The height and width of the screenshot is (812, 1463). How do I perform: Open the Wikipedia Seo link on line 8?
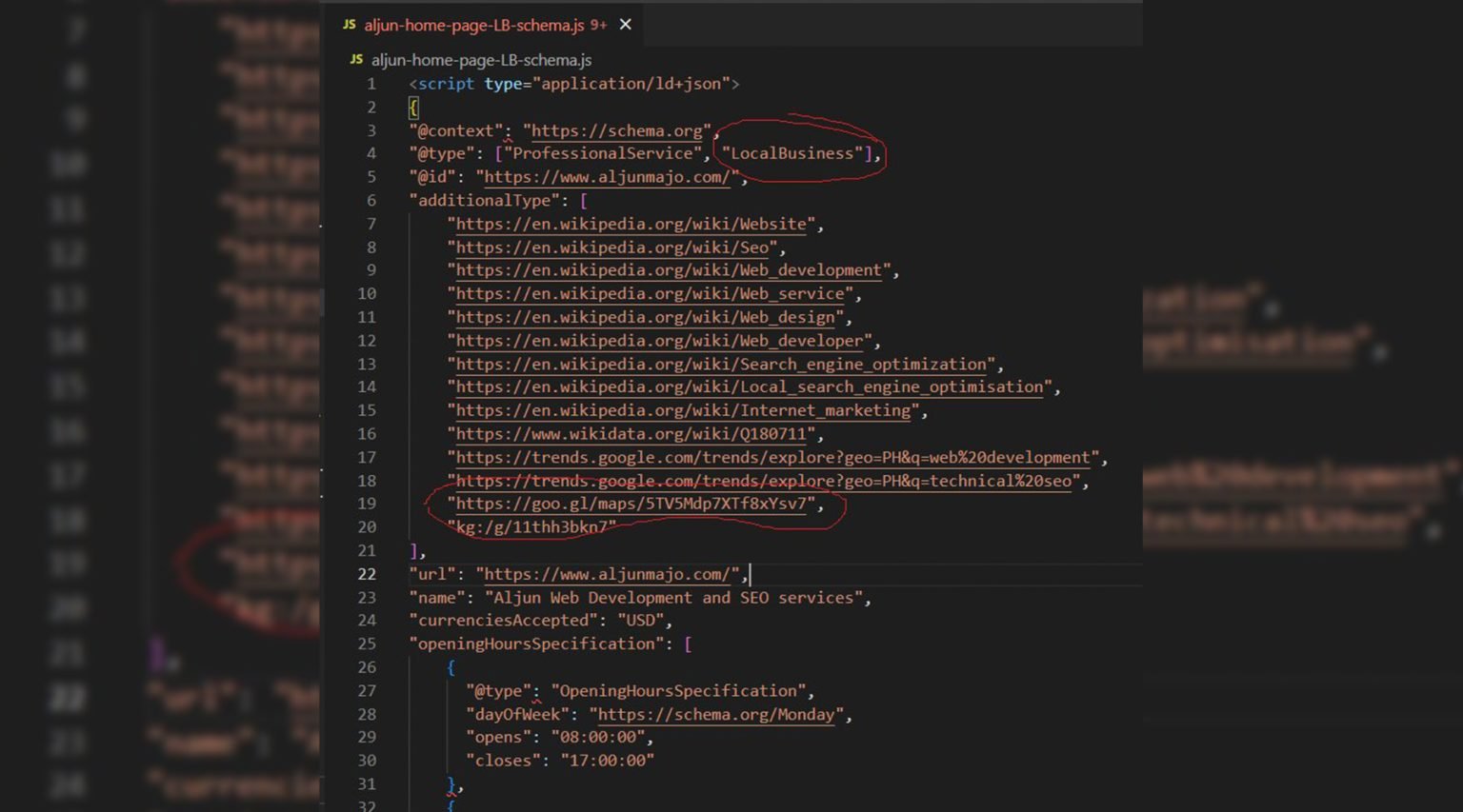click(614, 247)
